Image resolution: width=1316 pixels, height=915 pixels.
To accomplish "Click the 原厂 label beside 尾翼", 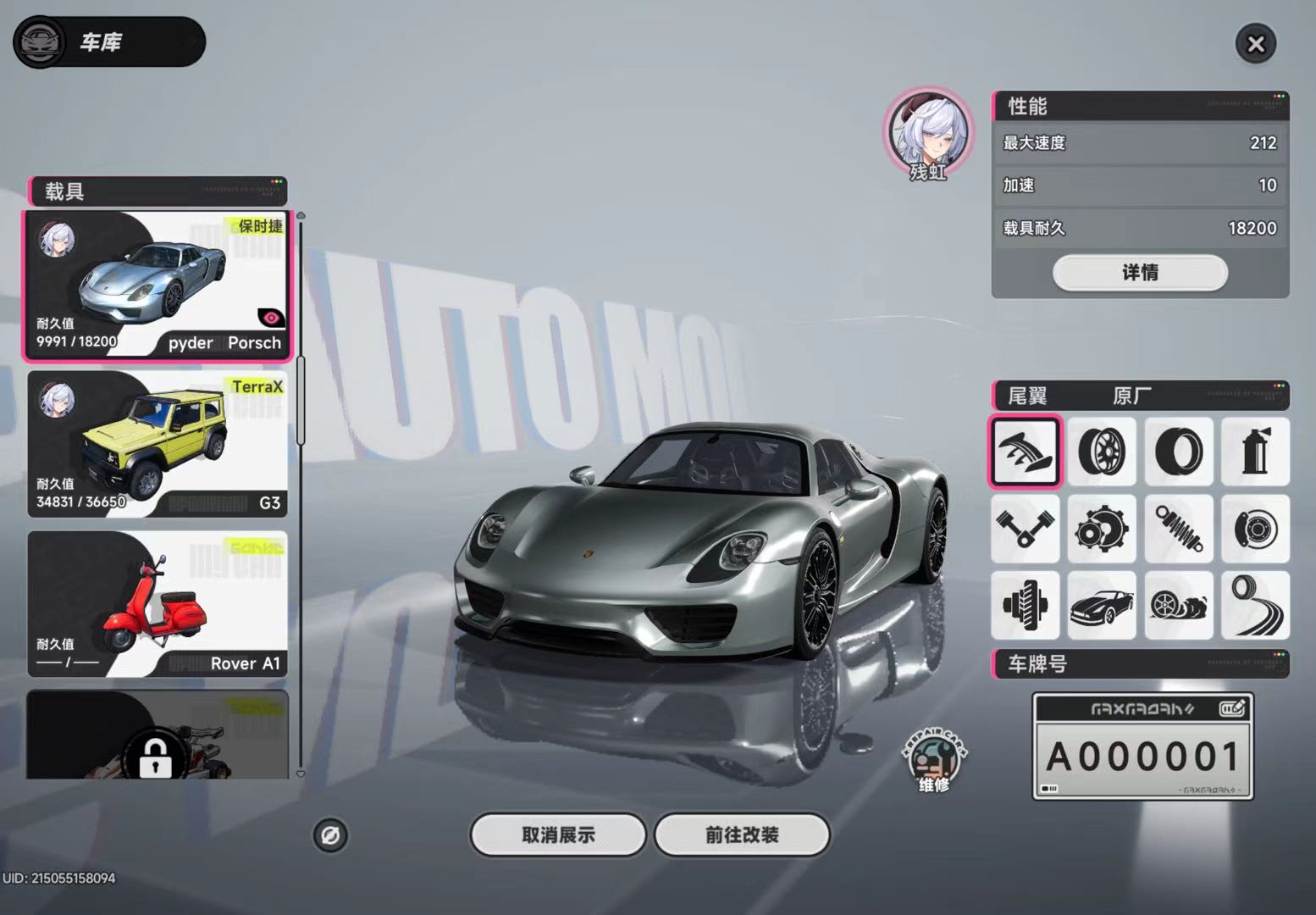I will 1132,396.
